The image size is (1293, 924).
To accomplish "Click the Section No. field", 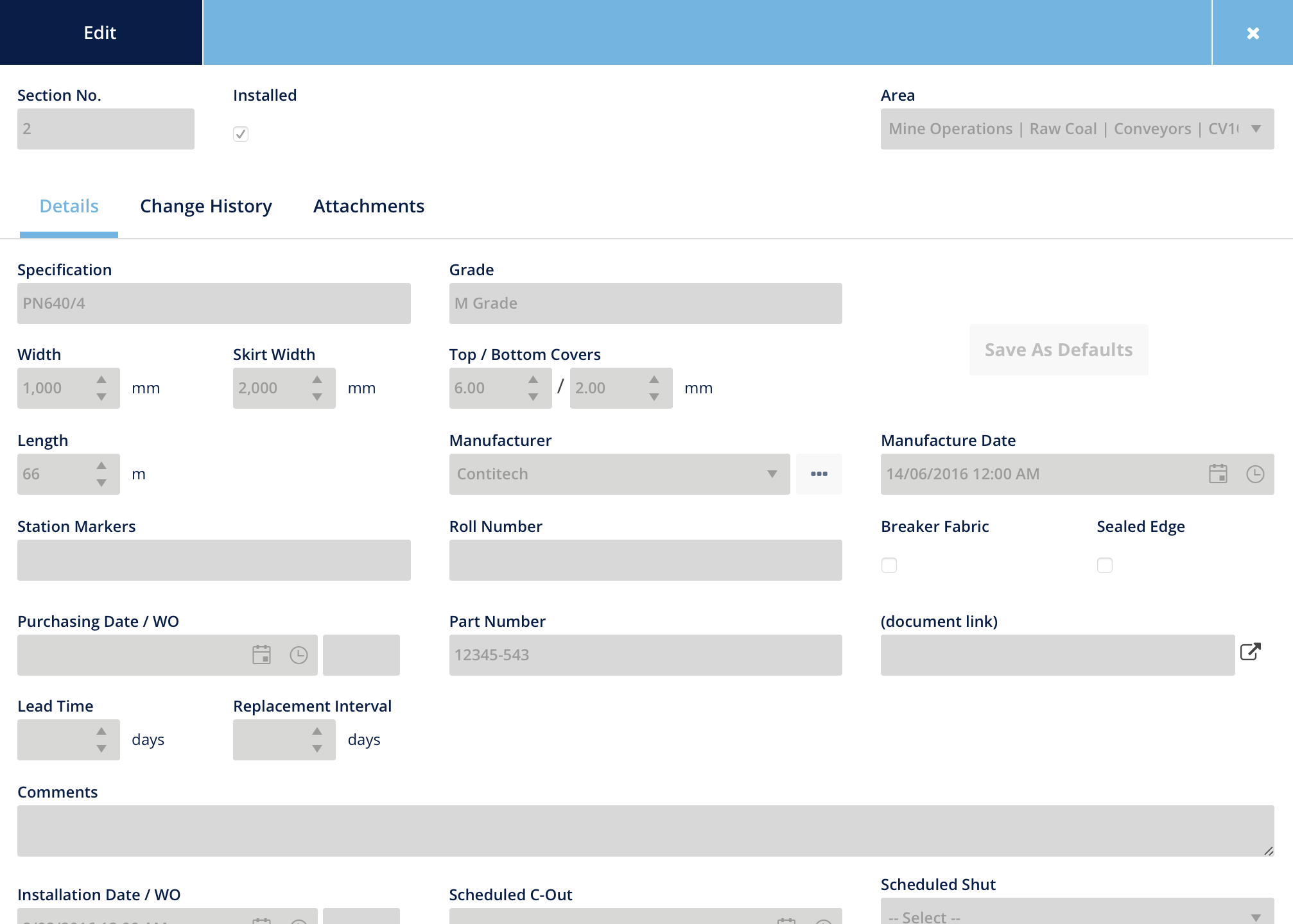I will 106,129.
